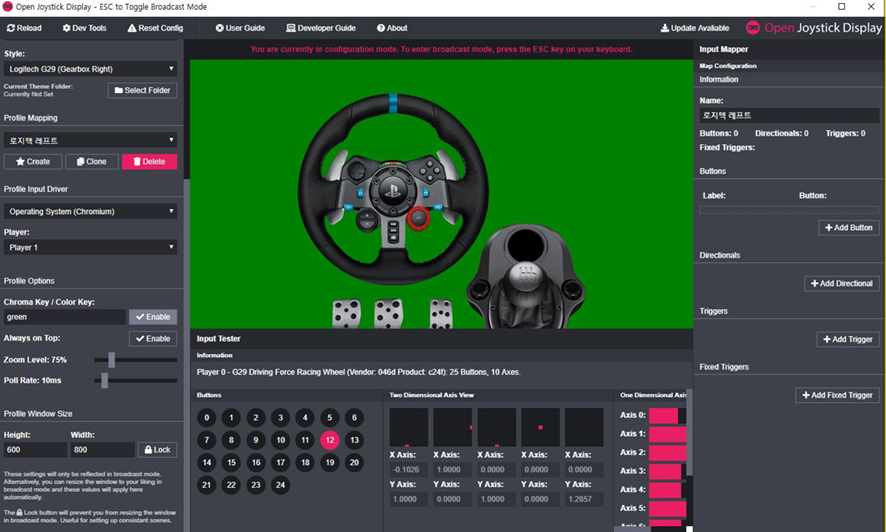Click the Height input field
The width and height of the screenshot is (886, 532).
click(35, 450)
